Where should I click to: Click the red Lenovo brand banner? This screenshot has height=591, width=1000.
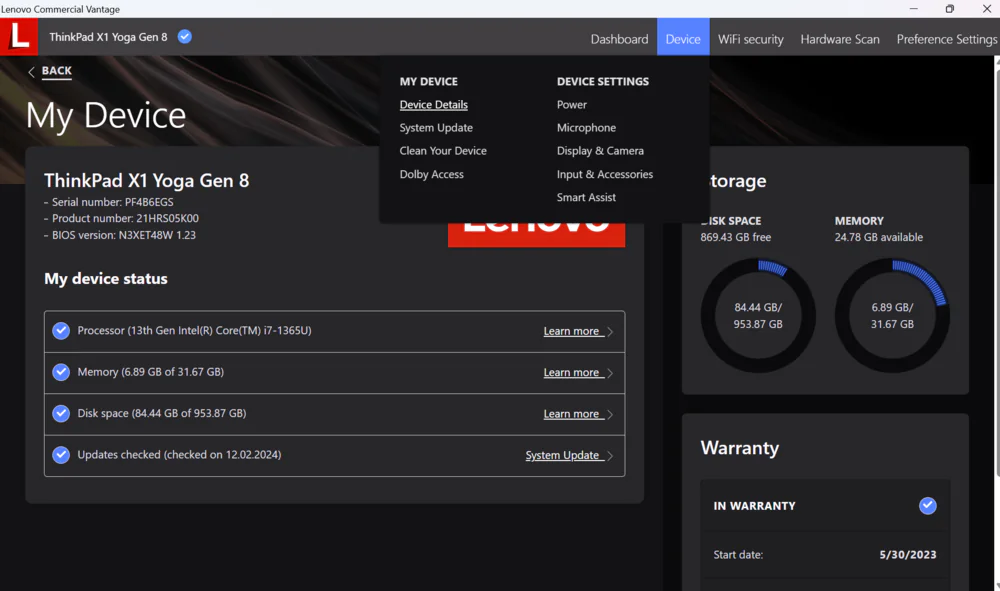coord(536,234)
